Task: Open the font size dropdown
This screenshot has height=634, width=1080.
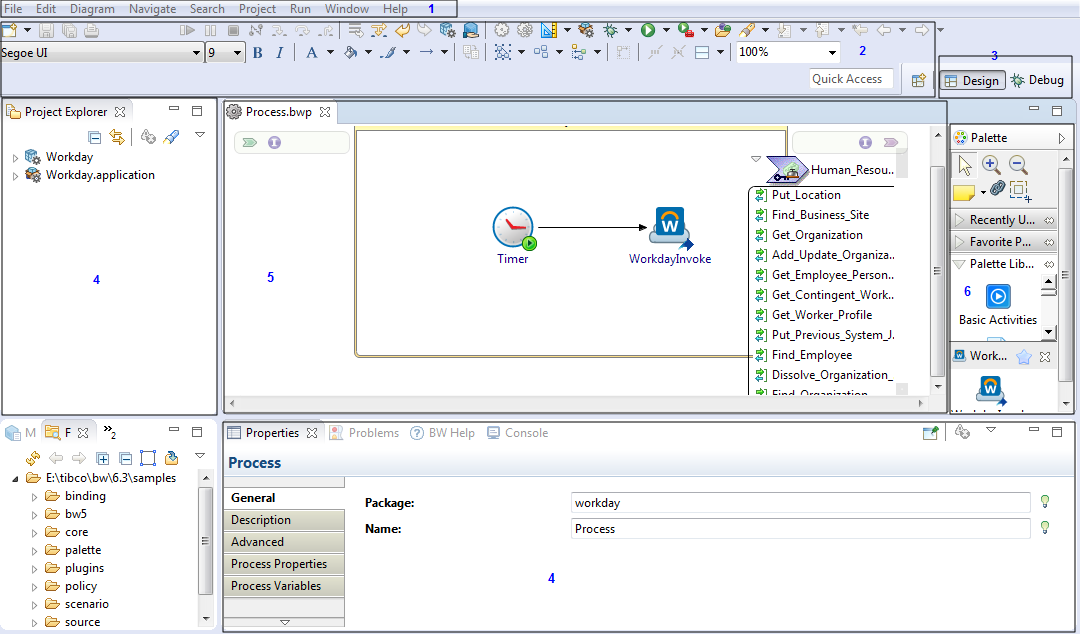Action: click(237, 53)
